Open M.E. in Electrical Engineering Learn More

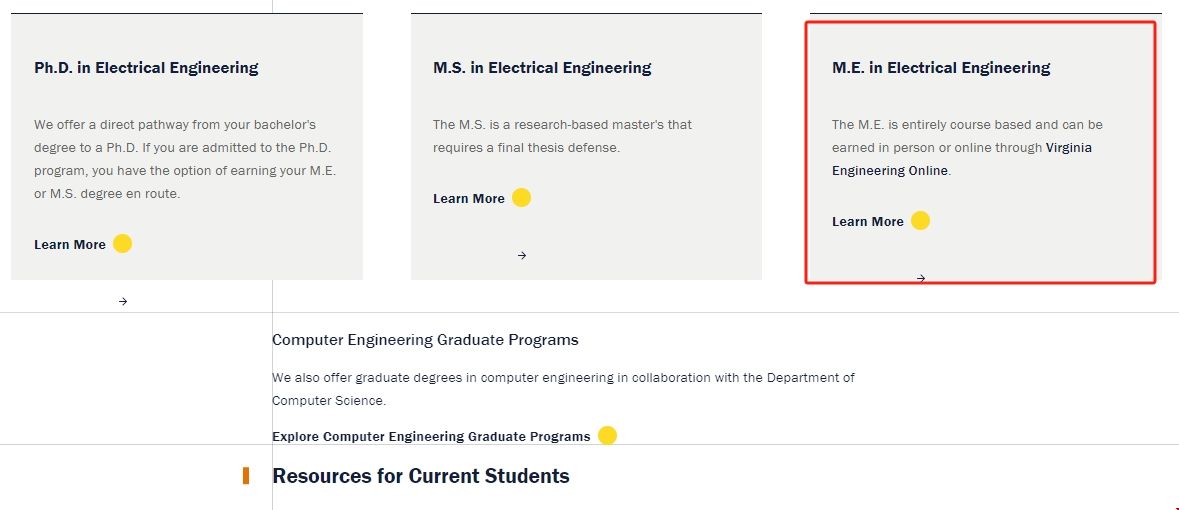pyautogui.click(x=868, y=222)
